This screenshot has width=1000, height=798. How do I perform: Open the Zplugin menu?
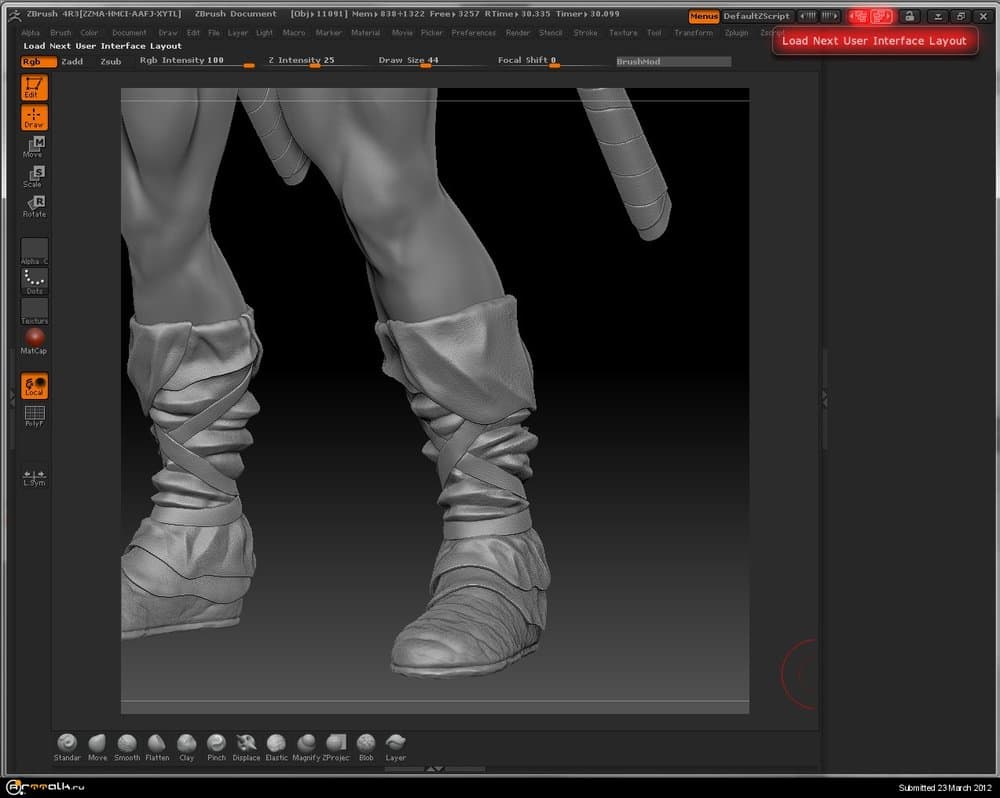737,33
